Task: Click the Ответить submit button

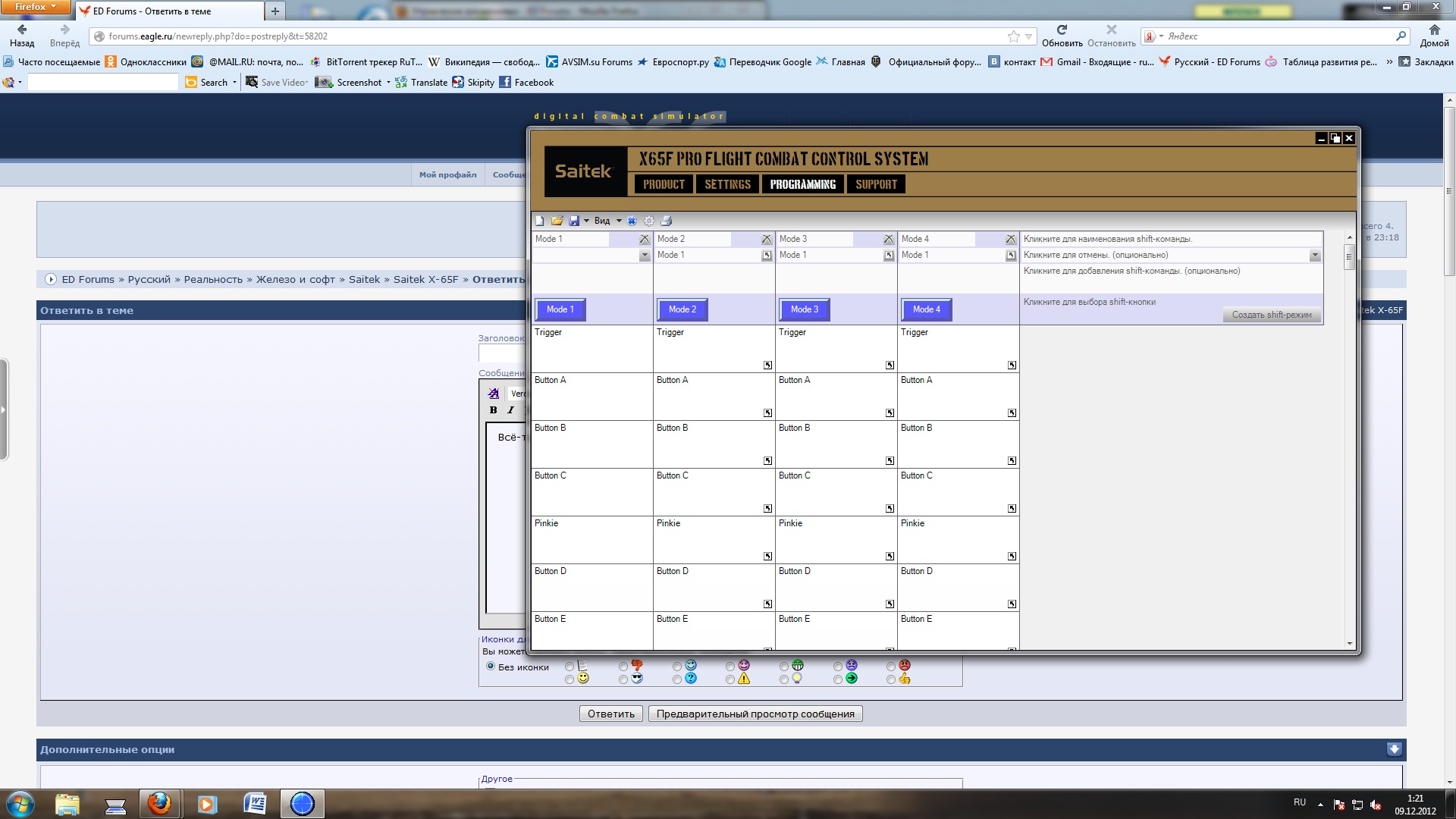Action: (611, 714)
